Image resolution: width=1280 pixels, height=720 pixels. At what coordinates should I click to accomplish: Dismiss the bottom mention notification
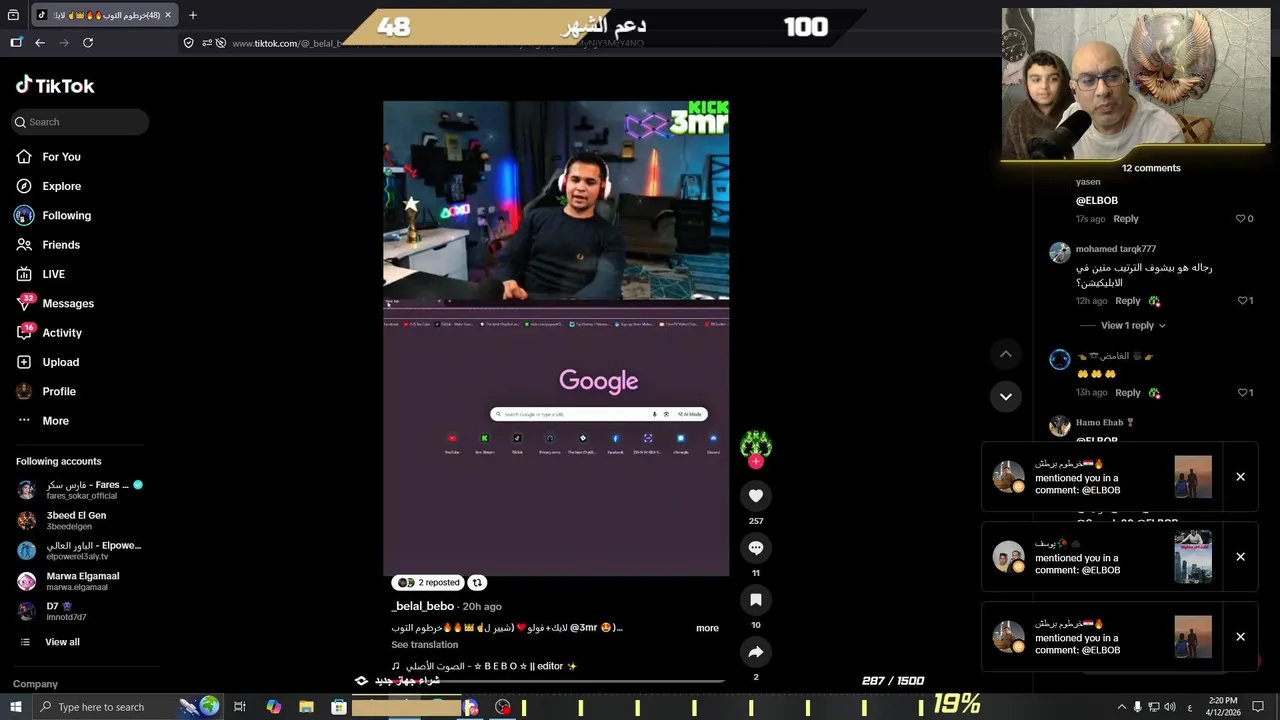[1240, 637]
